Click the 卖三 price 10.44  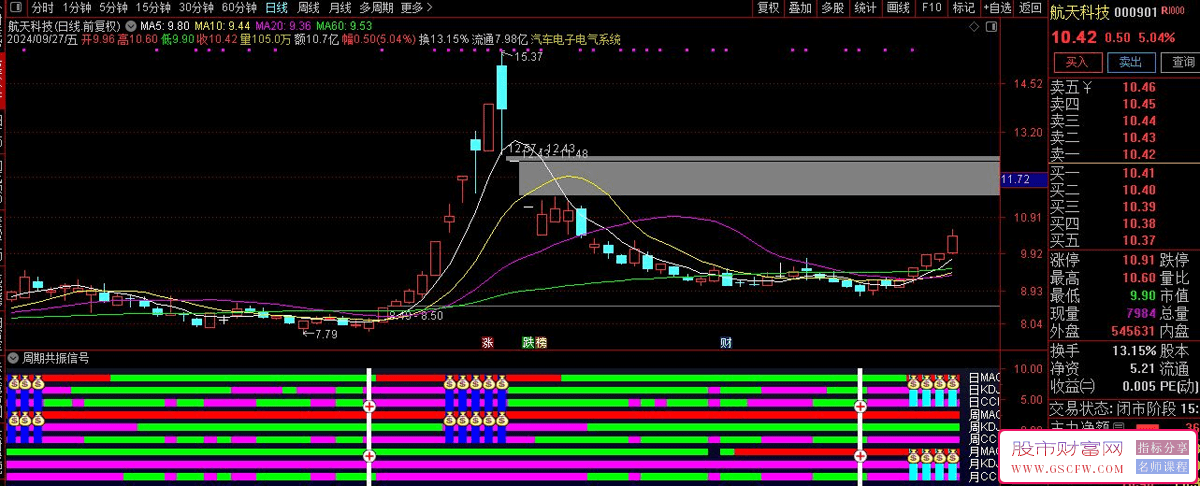(x=1138, y=120)
